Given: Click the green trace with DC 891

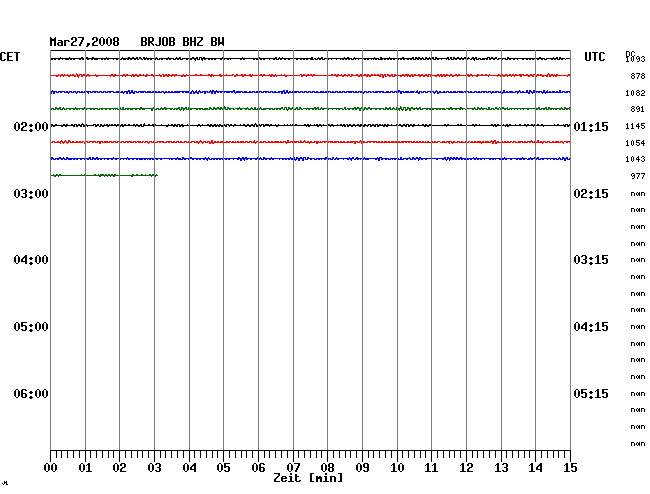Looking at the screenshot, I should (x=310, y=109).
